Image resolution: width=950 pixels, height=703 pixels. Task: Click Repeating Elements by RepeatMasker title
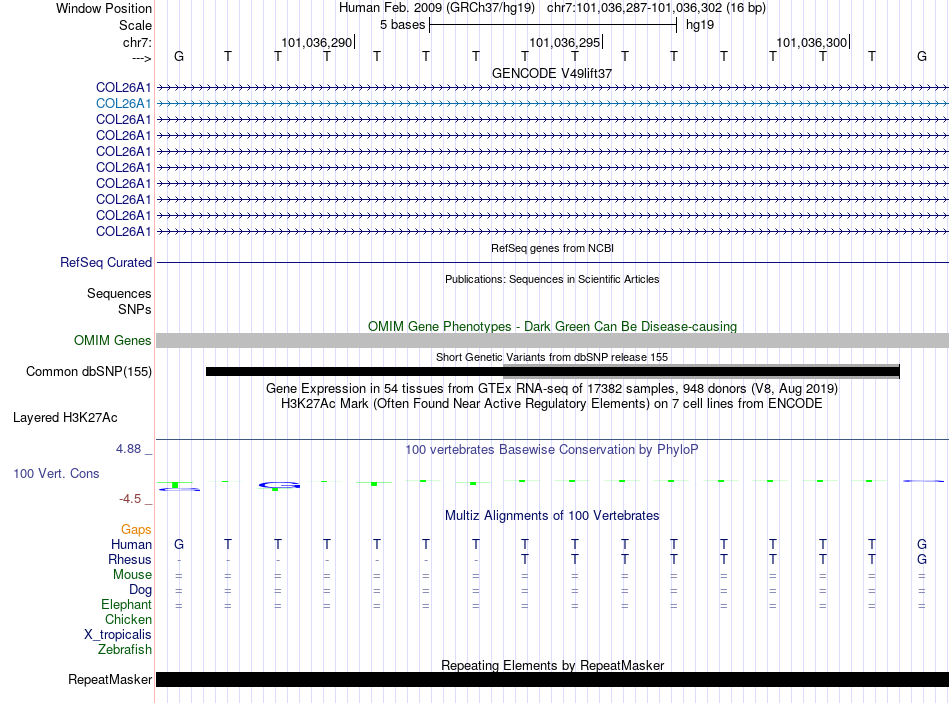click(x=553, y=665)
